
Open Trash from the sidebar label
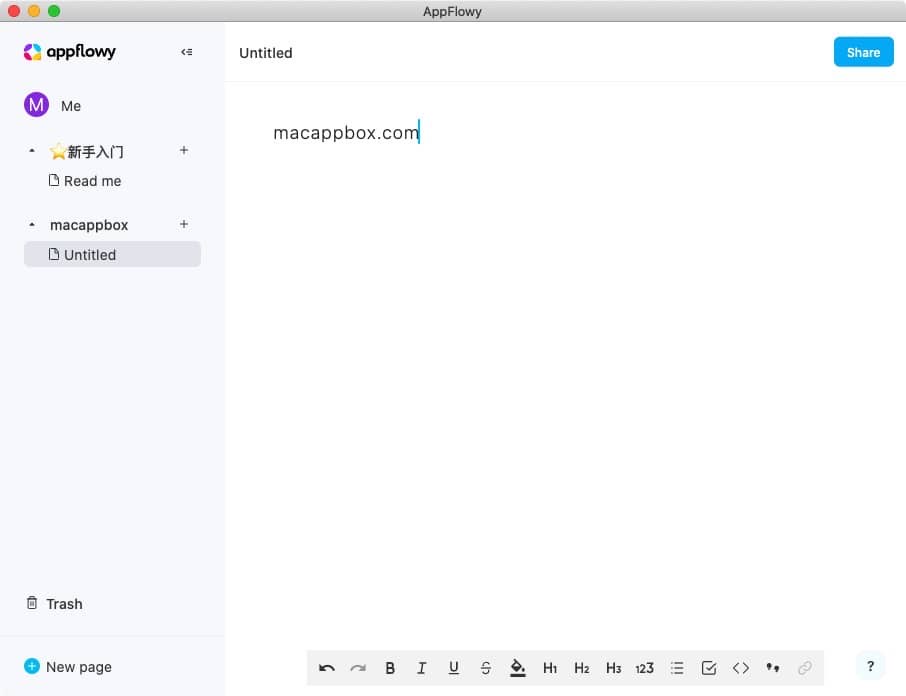(64, 604)
